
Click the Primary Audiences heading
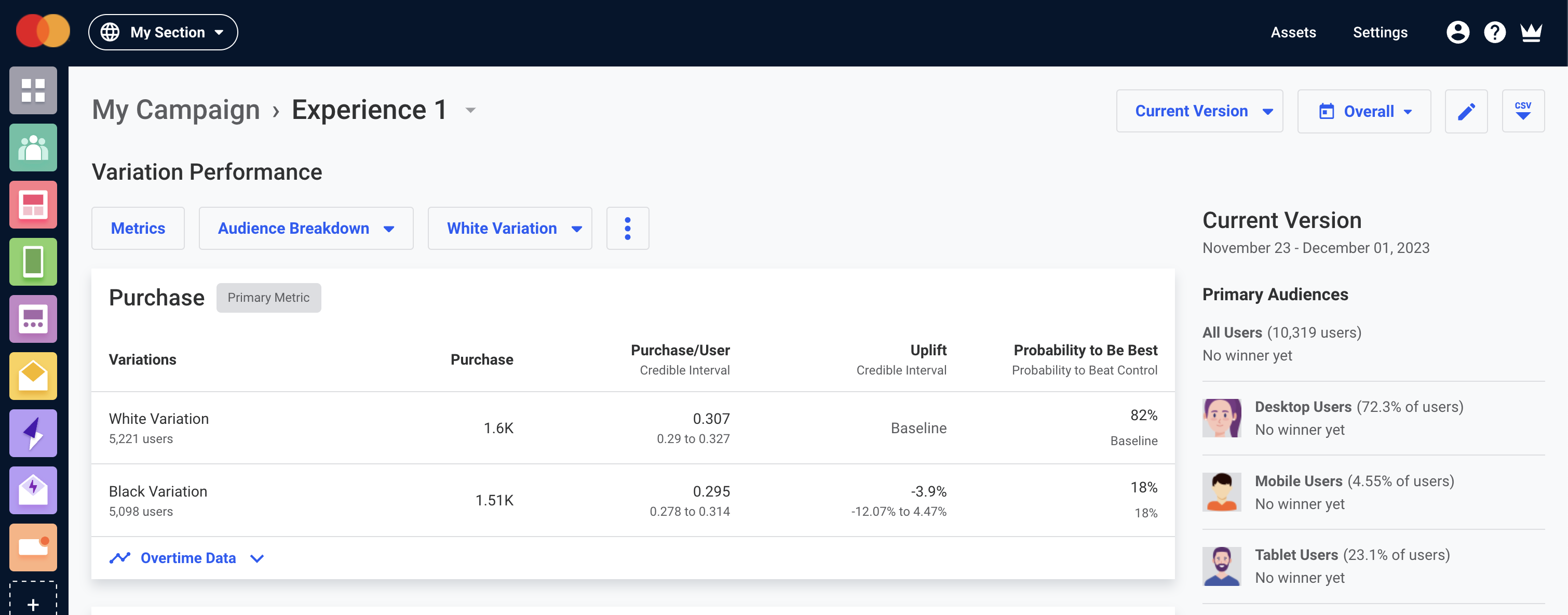tap(1275, 295)
